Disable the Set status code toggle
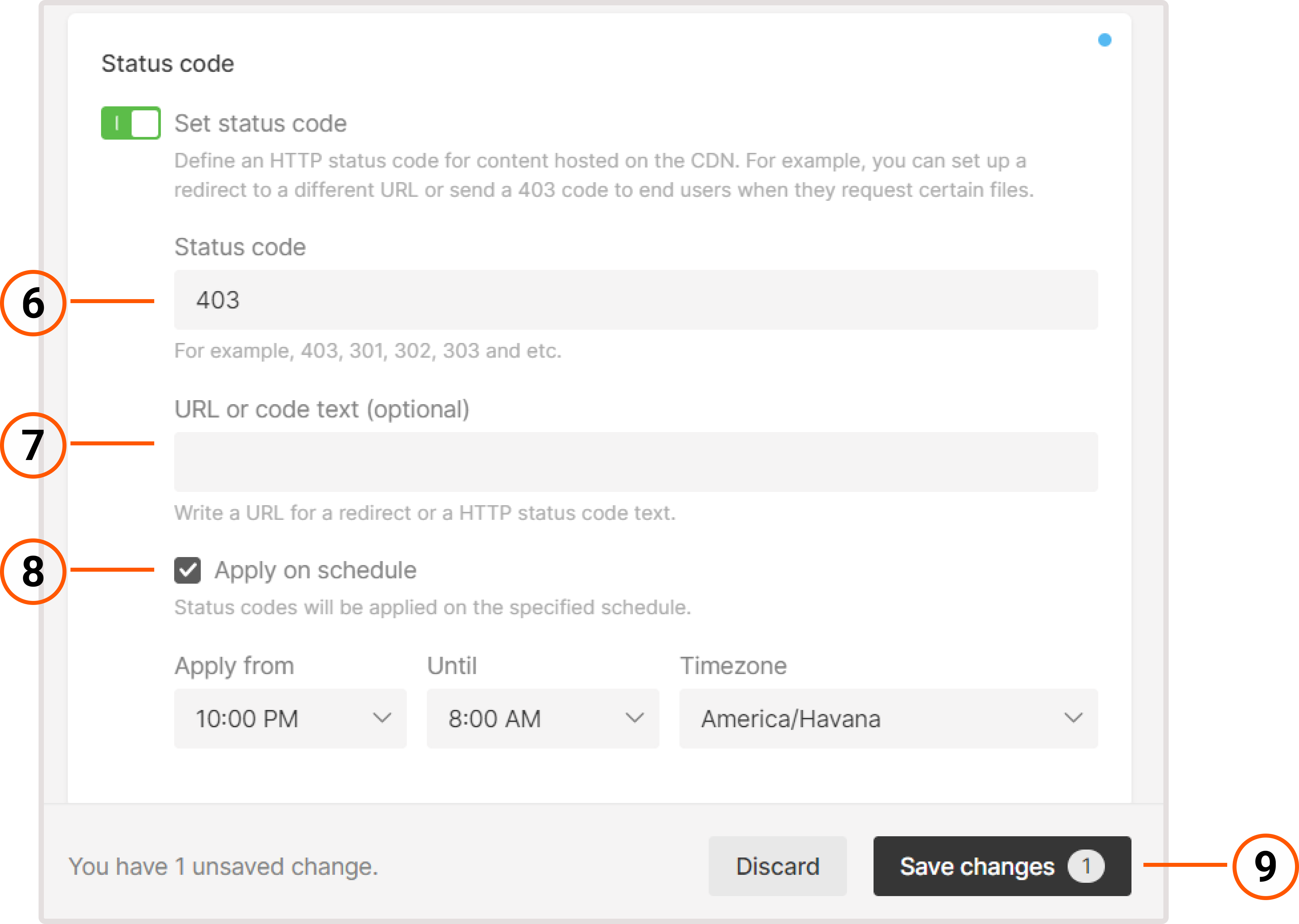This screenshot has height=924, width=1299. [130, 123]
